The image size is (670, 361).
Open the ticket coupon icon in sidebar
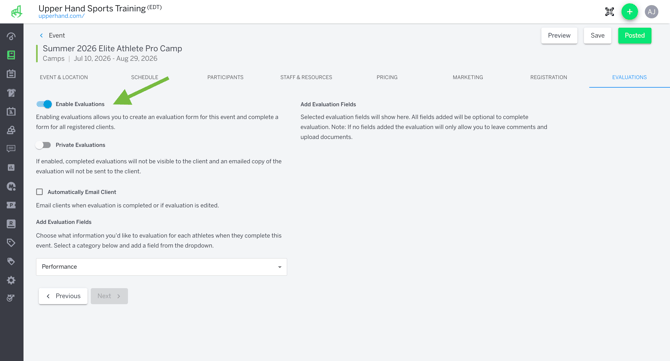click(11, 205)
